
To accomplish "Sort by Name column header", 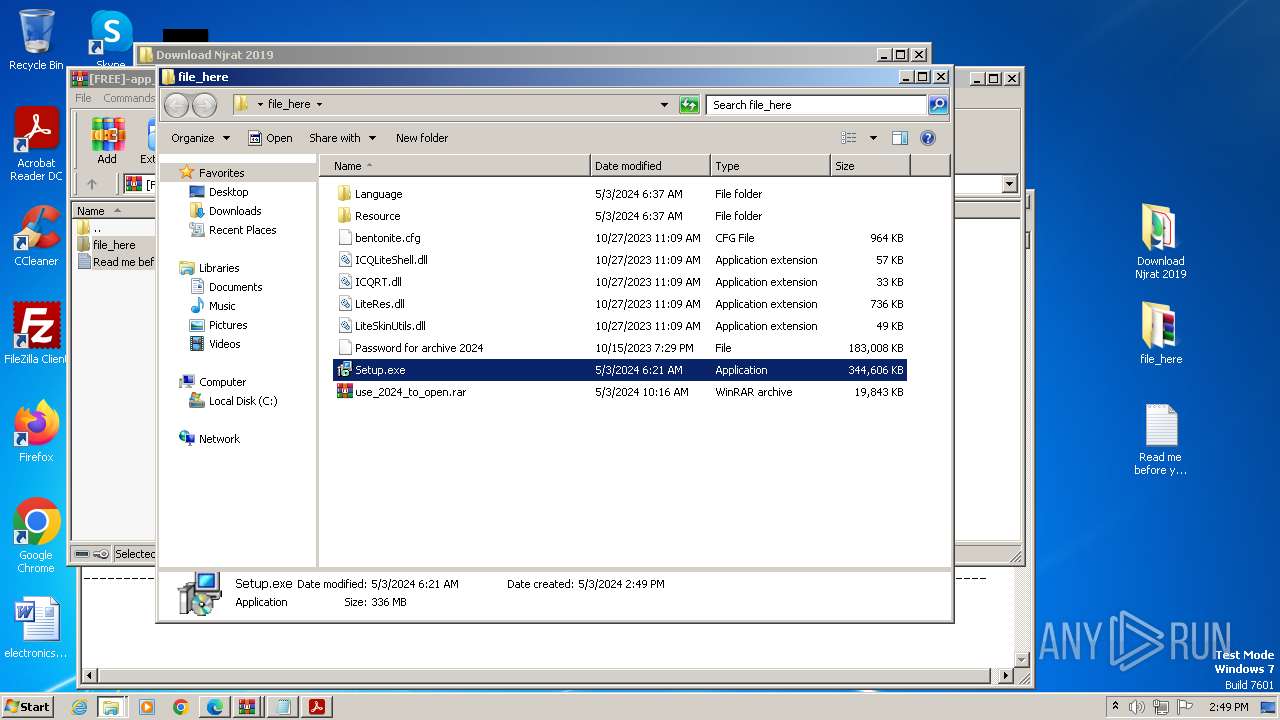I will click(x=455, y=166).
